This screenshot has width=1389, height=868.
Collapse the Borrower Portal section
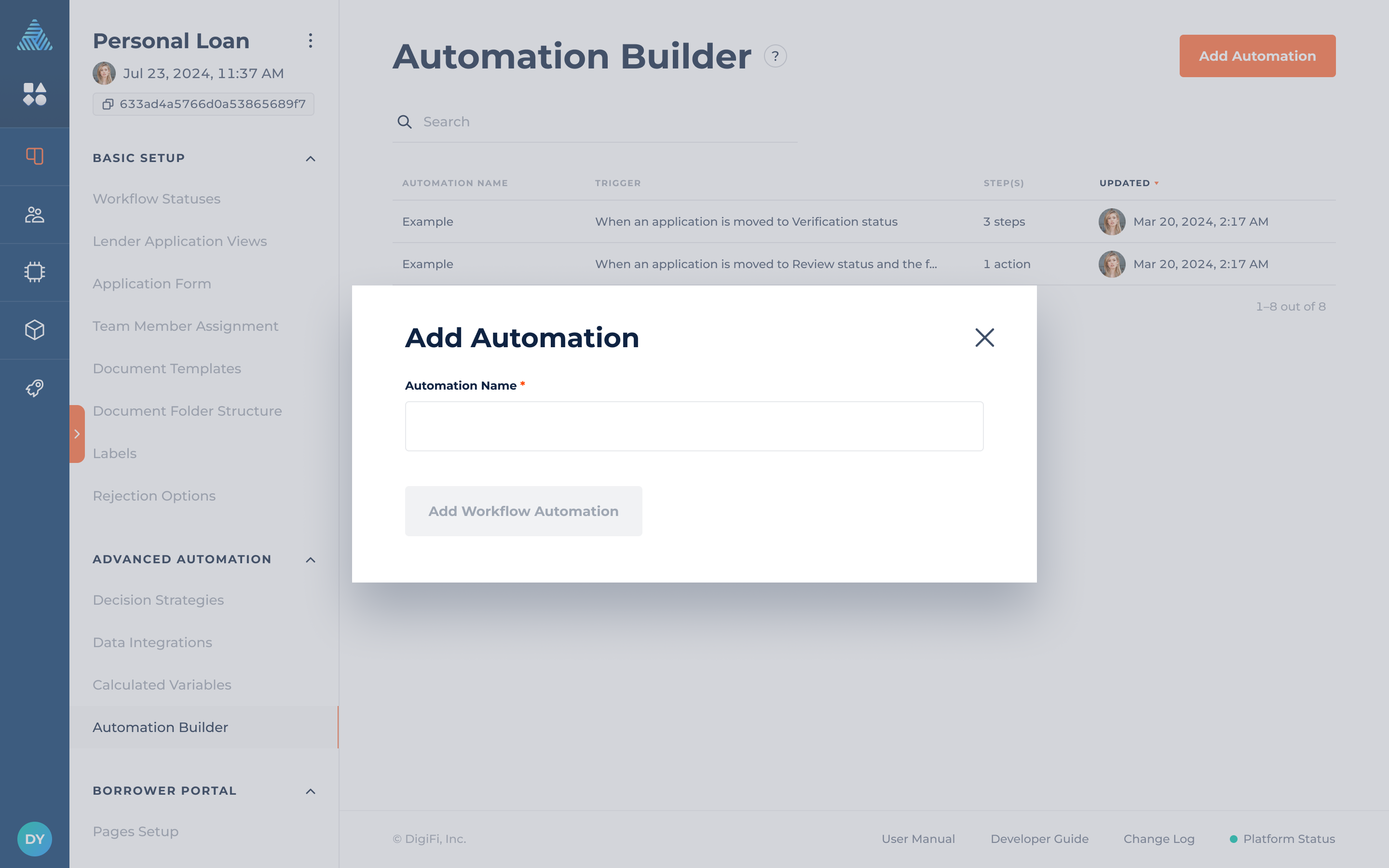click(311, 790)
